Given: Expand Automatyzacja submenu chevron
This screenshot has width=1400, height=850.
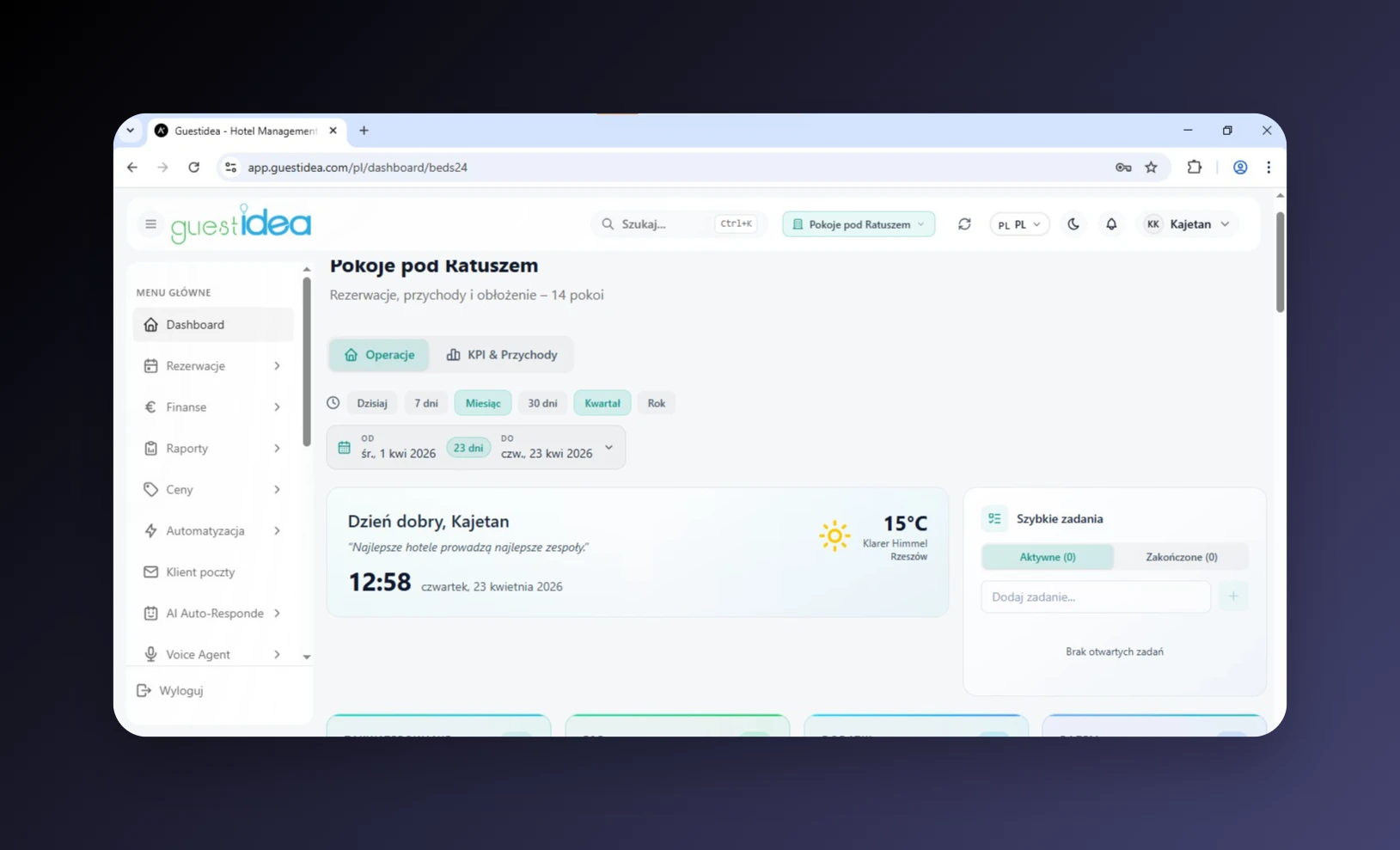Looking at the screenshot, I should click(277, 531).
